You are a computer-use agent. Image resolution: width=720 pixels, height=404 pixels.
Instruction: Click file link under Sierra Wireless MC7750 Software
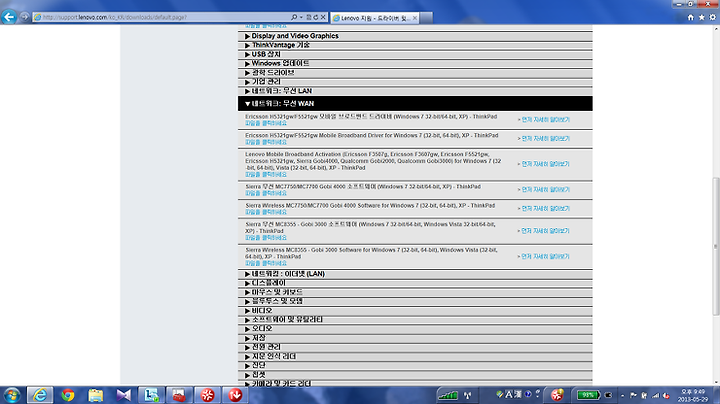coord(266,213)
